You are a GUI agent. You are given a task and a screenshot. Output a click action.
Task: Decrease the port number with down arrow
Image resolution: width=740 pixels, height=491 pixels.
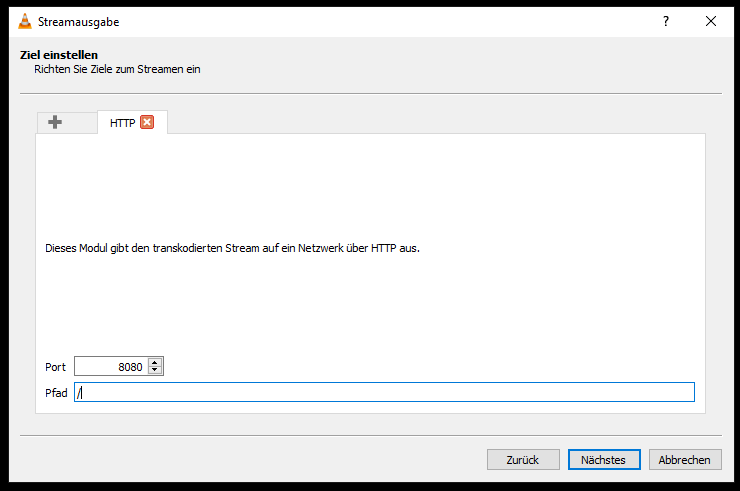pyautogui.click(x=155, y=370)
